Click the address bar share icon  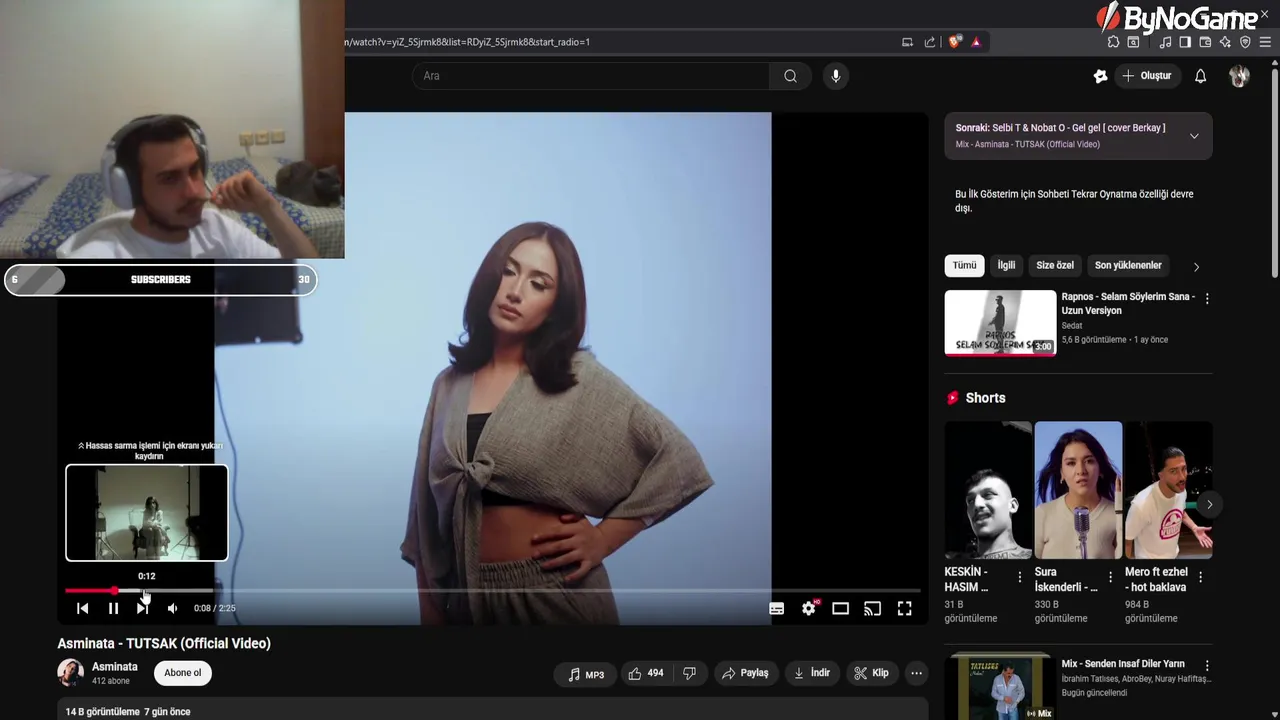pyautogui.click(x=930, y=42)
